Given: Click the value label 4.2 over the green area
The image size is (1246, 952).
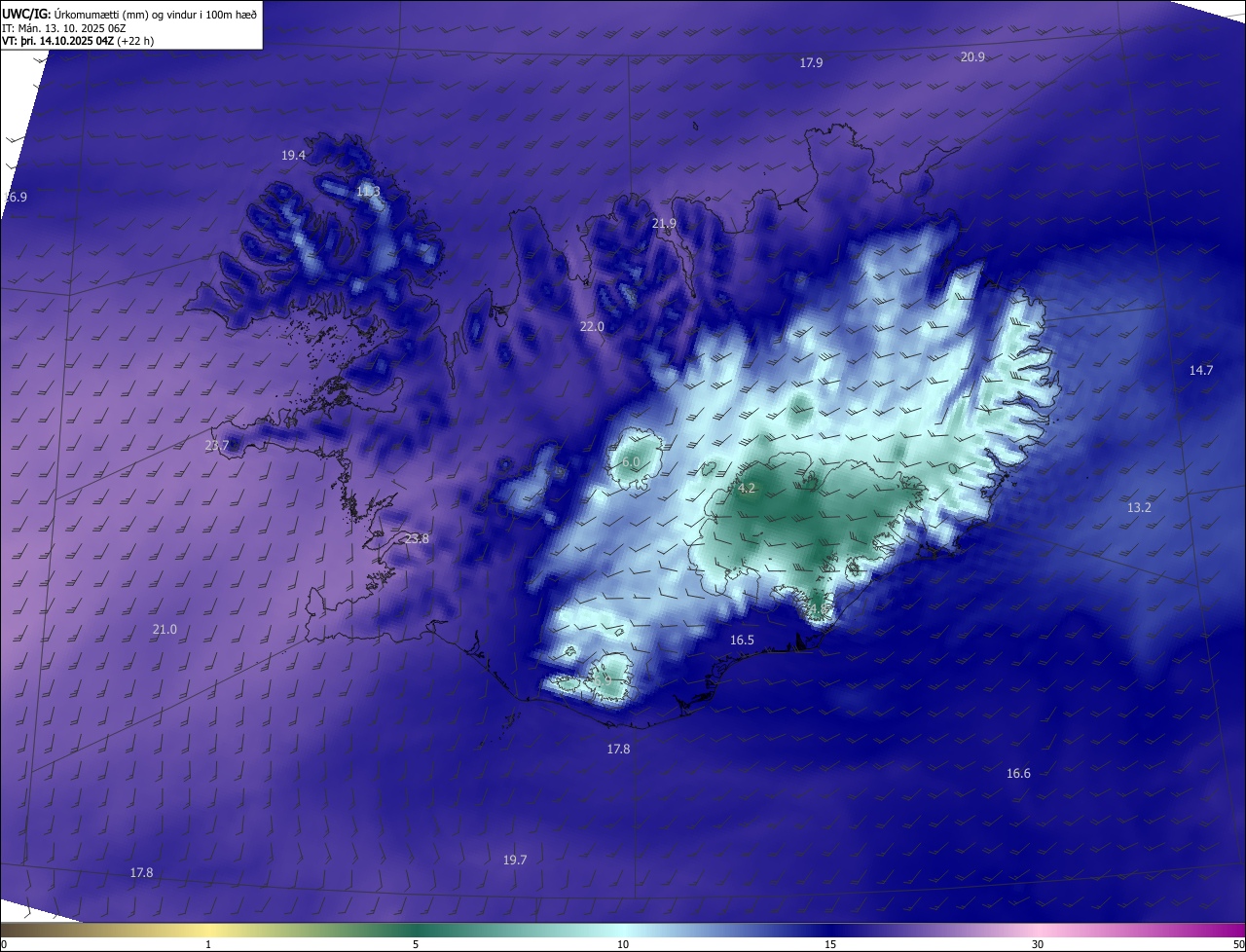Looking at the screenshot, I should 747,489.
